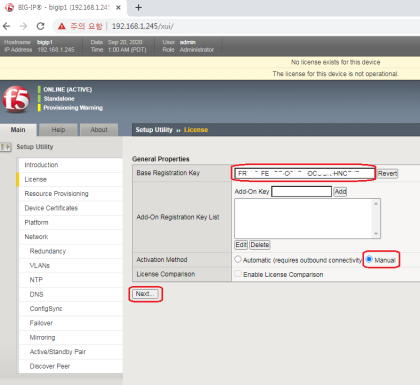Click 'No license exists for this device' message
Image resolution: width=420 pixels, height=385 pixels.
(335, 62)
